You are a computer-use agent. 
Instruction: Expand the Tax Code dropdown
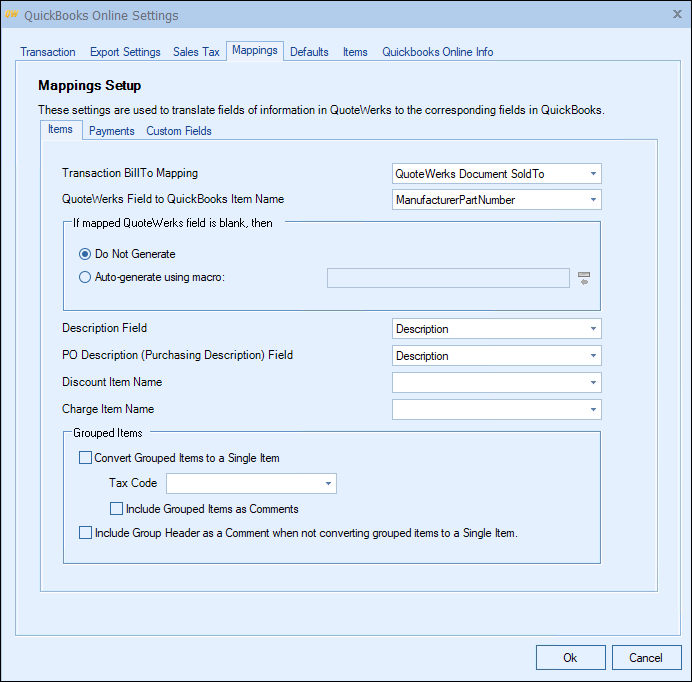(x=328, y=484)
